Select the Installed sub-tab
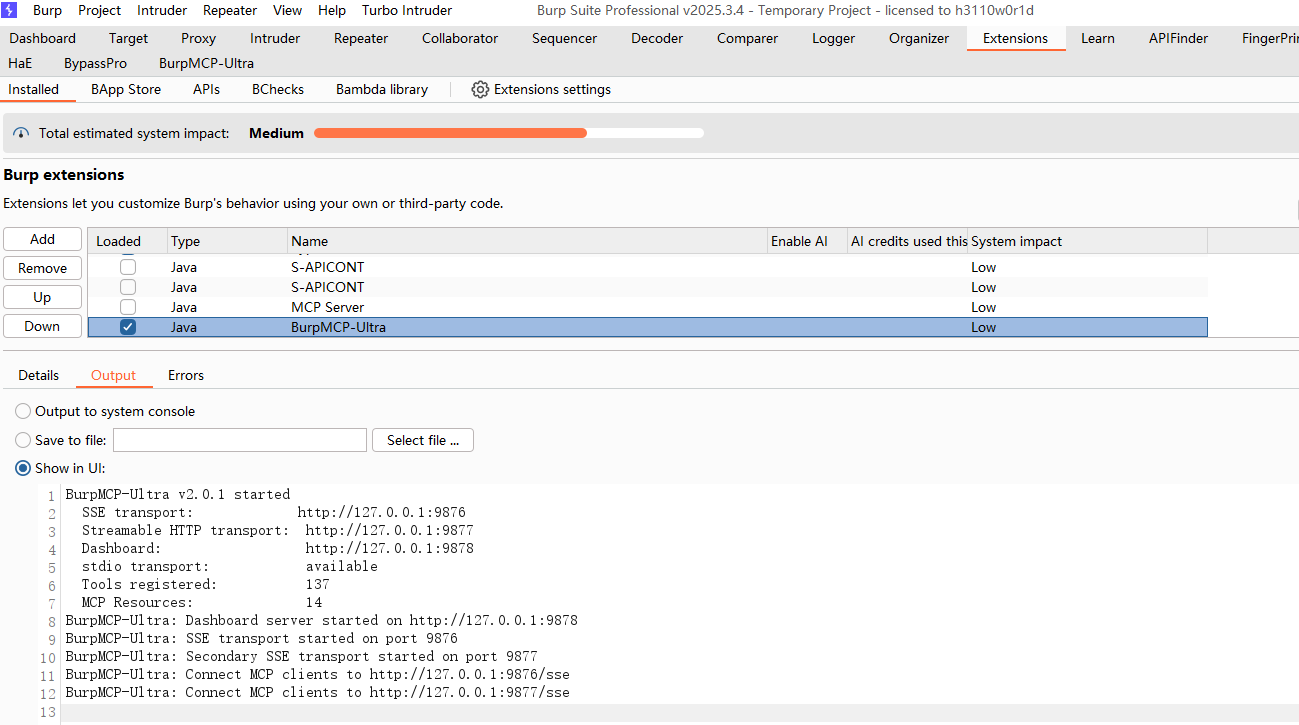 [34, 89]
